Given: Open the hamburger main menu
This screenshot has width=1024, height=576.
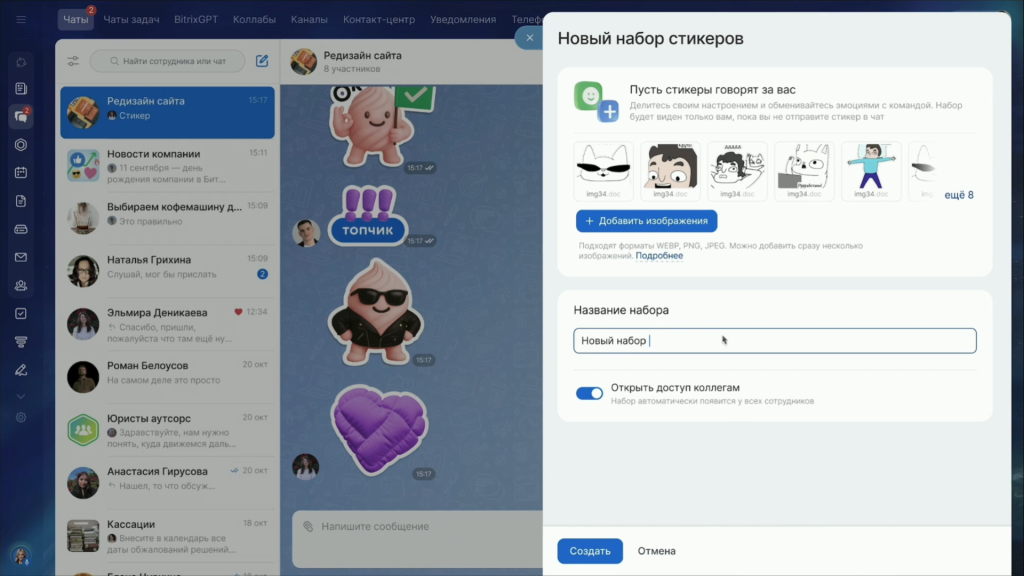Looking at the screenshot, I should pos(21,20).
